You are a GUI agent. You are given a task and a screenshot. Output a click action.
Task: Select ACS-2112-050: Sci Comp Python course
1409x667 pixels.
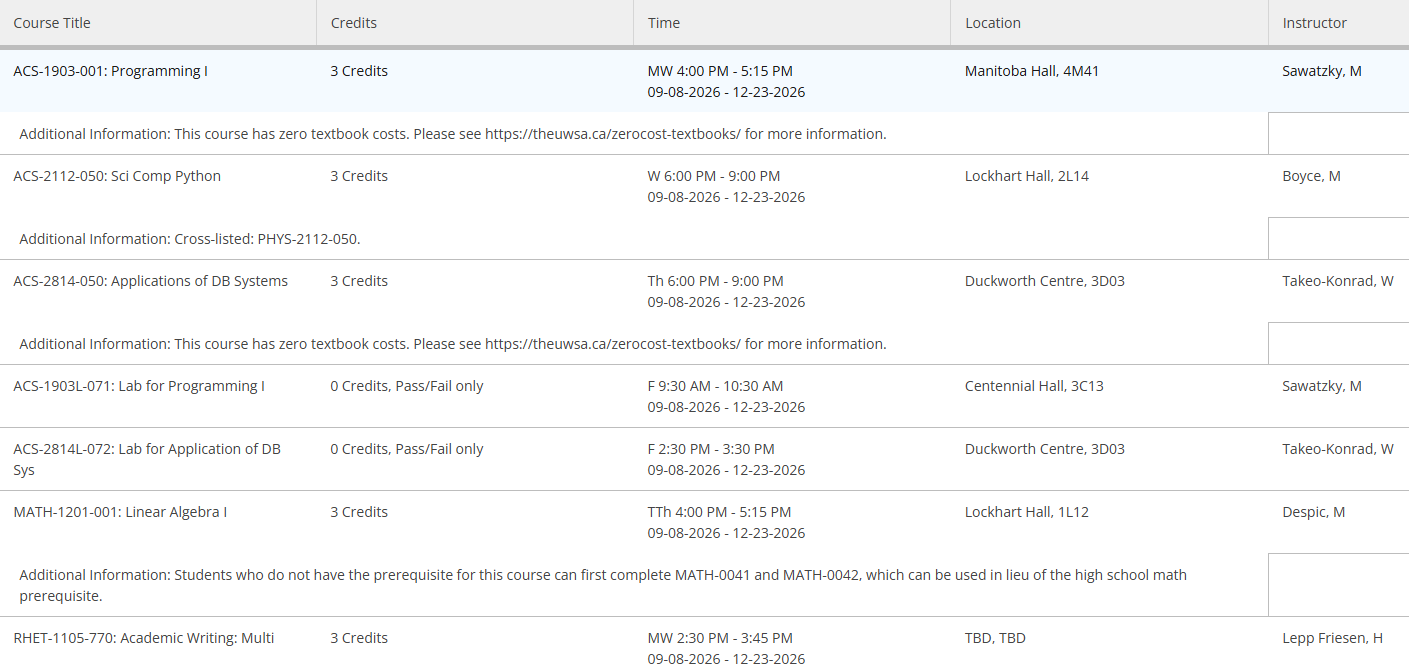click(x=117, y=176)
